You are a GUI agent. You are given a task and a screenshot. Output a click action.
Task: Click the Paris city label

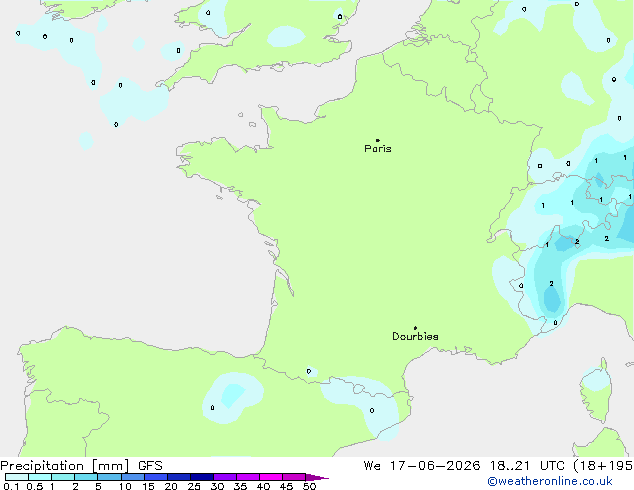click(378, 149)
